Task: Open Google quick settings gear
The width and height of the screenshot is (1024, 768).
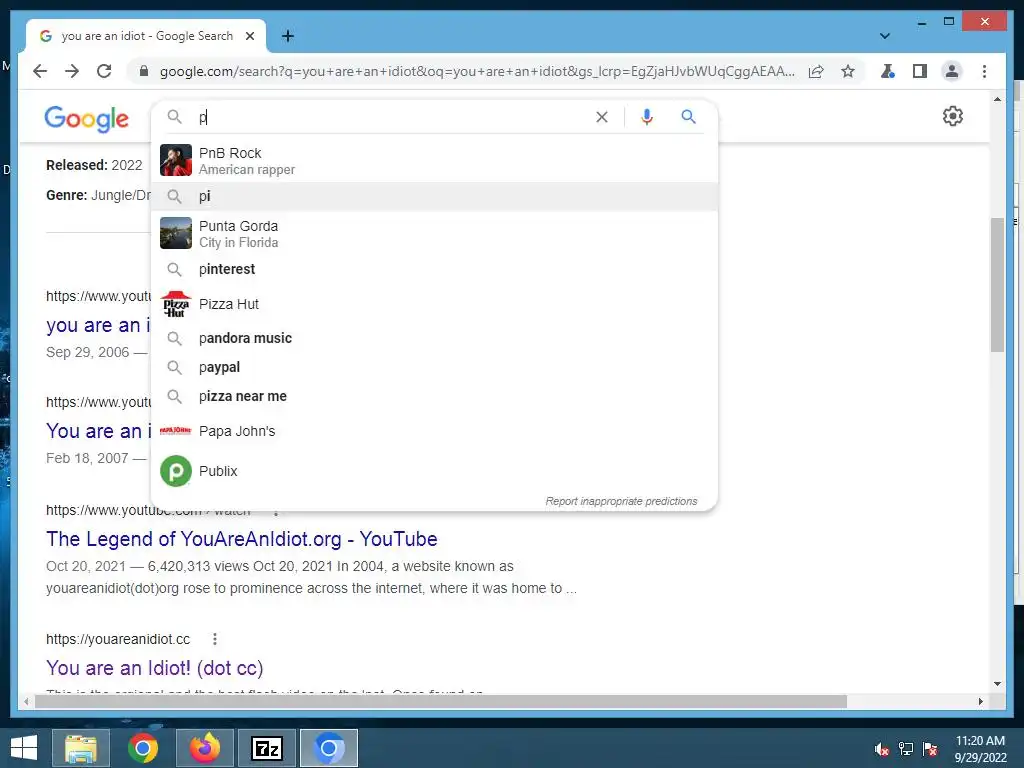Action: coord(953,116)
